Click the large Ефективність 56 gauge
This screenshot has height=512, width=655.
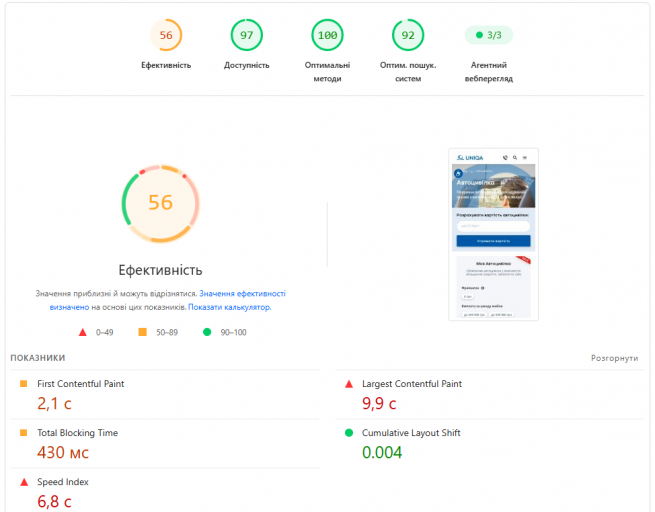click(x=160, y=203)
